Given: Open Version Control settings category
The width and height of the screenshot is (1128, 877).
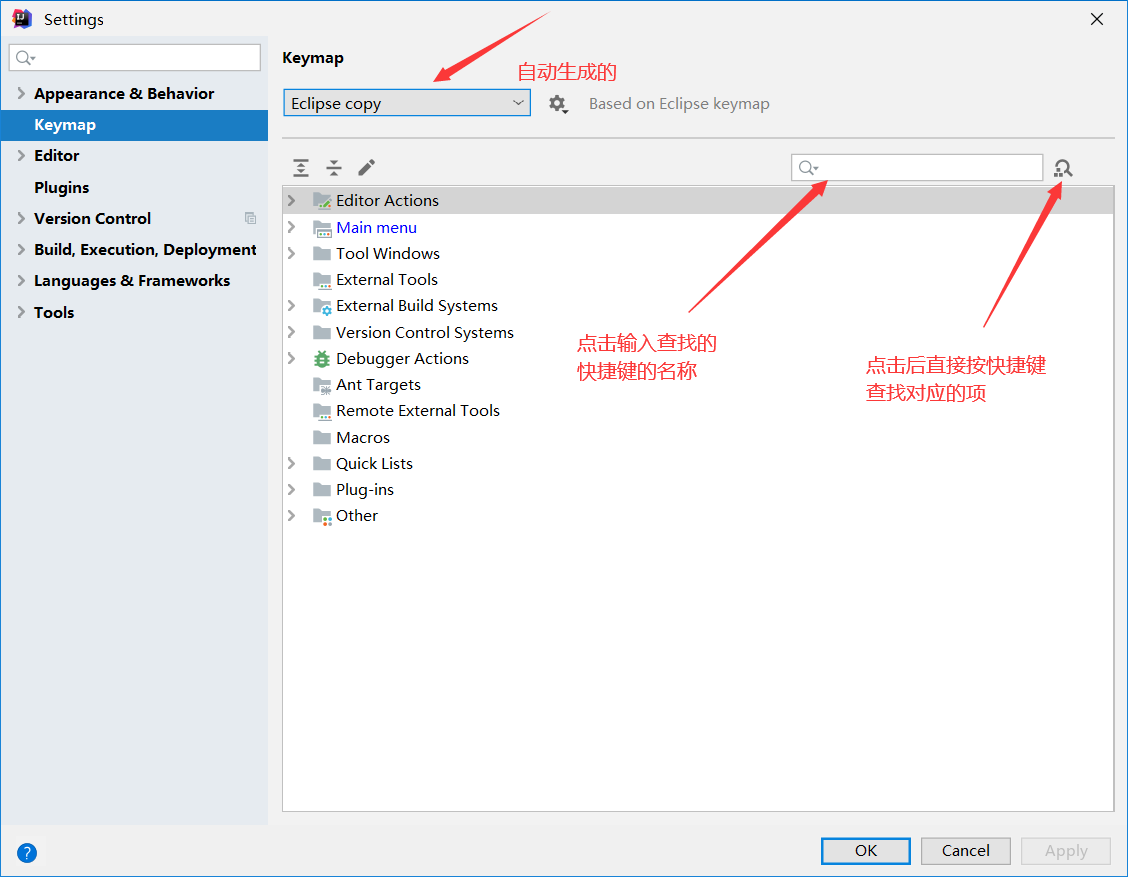Looking at the screenshot, I should (x=93, y=219).
